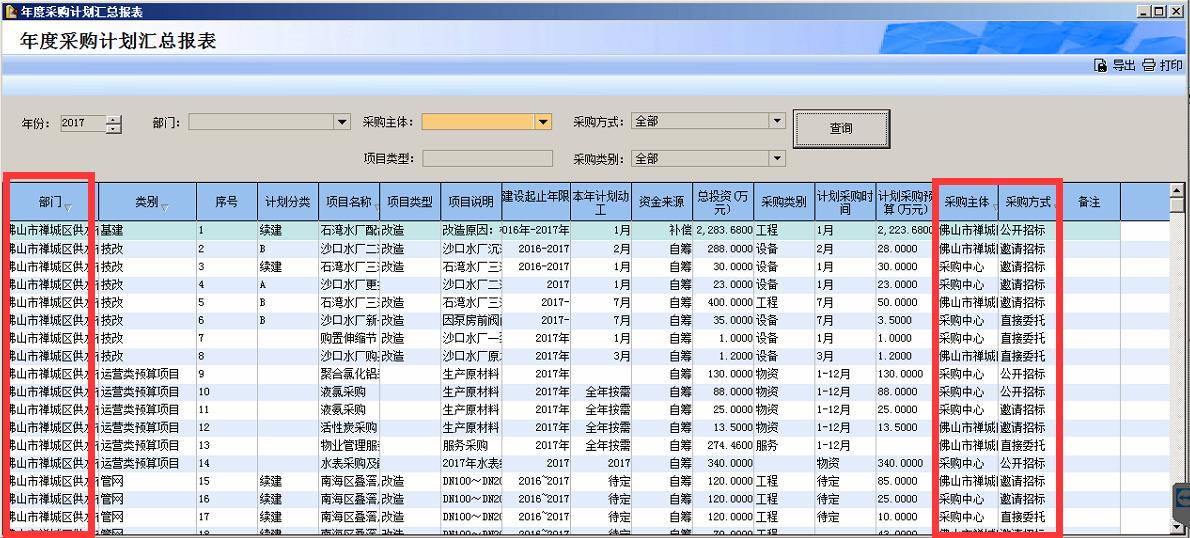Click the 打印 (Print) icon

[x=1149, y=66]
